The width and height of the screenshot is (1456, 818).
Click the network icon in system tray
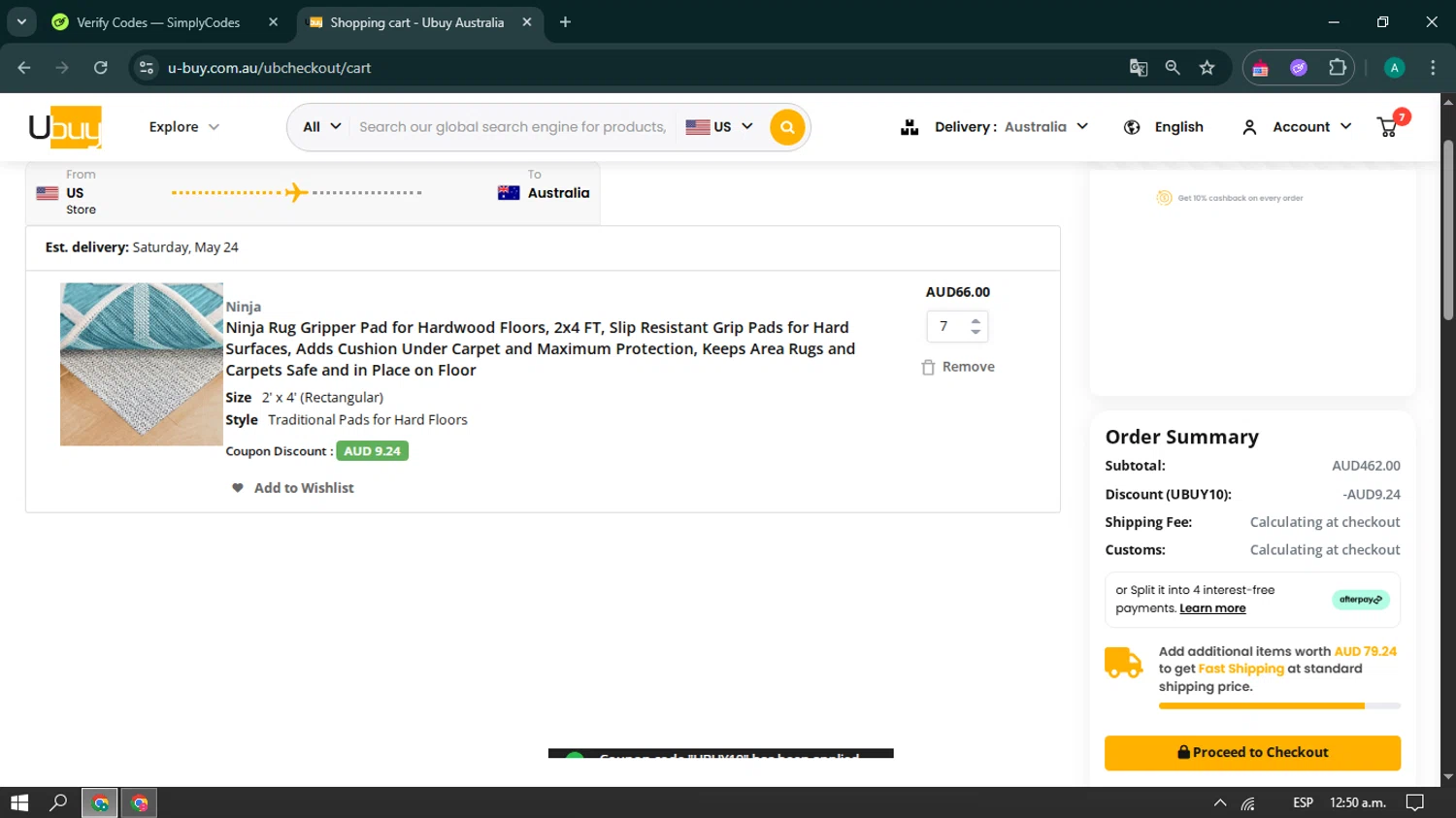point(1248,802)
